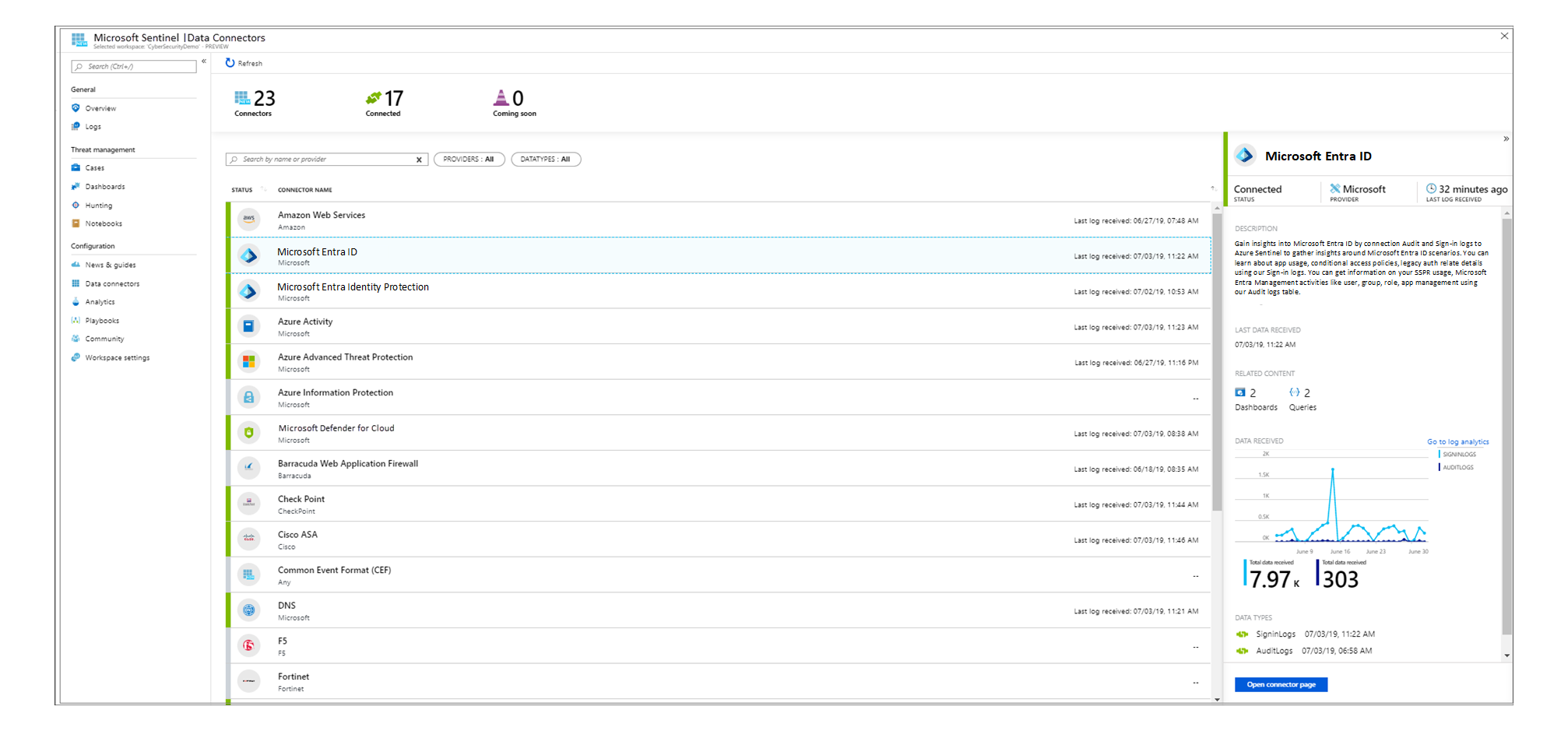Viewport: 1568px width, 731px height.
Task: Close the Microsoft Sentinel blade
Action: pos(1504,36)
